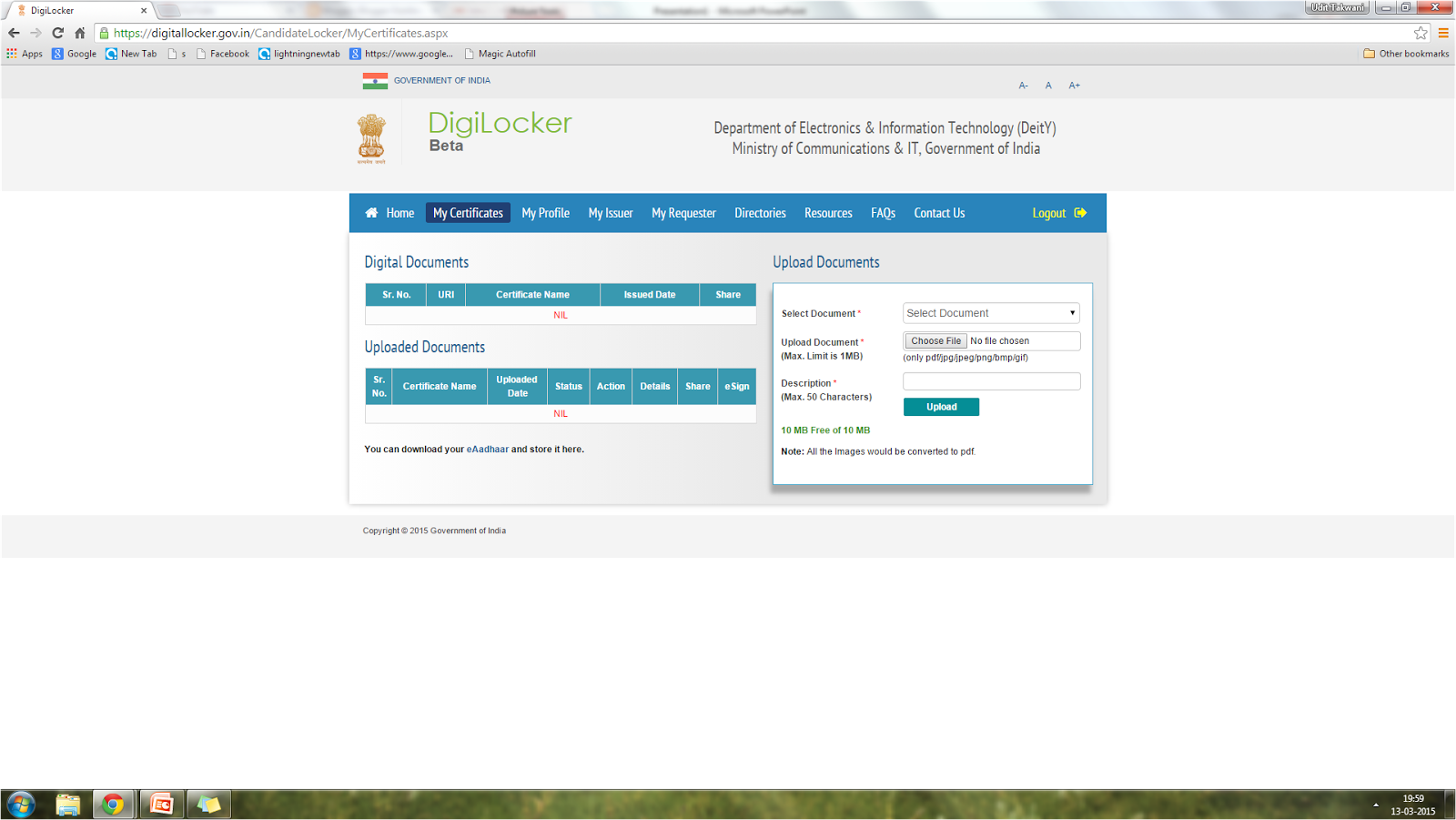Click the eSign column header
Screen dimensions: 1456x820
[x=737, y=387]
